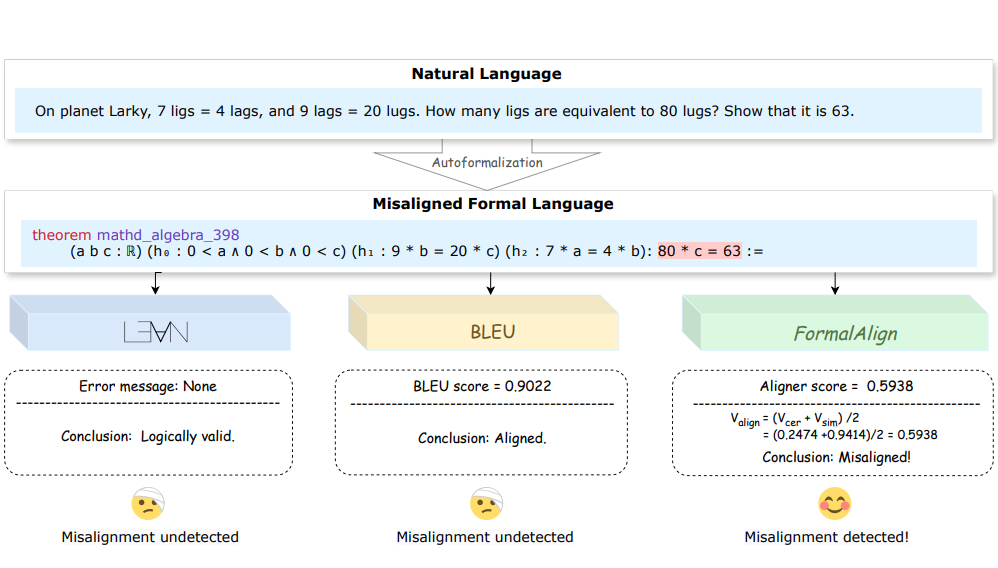The height and width of the screenshot is (568, 998).
Task: Click hypothesis 'h₀ : 0 < a ∧ 0 < b ∧ 0 < c'
Action: (x=247, y=252)
